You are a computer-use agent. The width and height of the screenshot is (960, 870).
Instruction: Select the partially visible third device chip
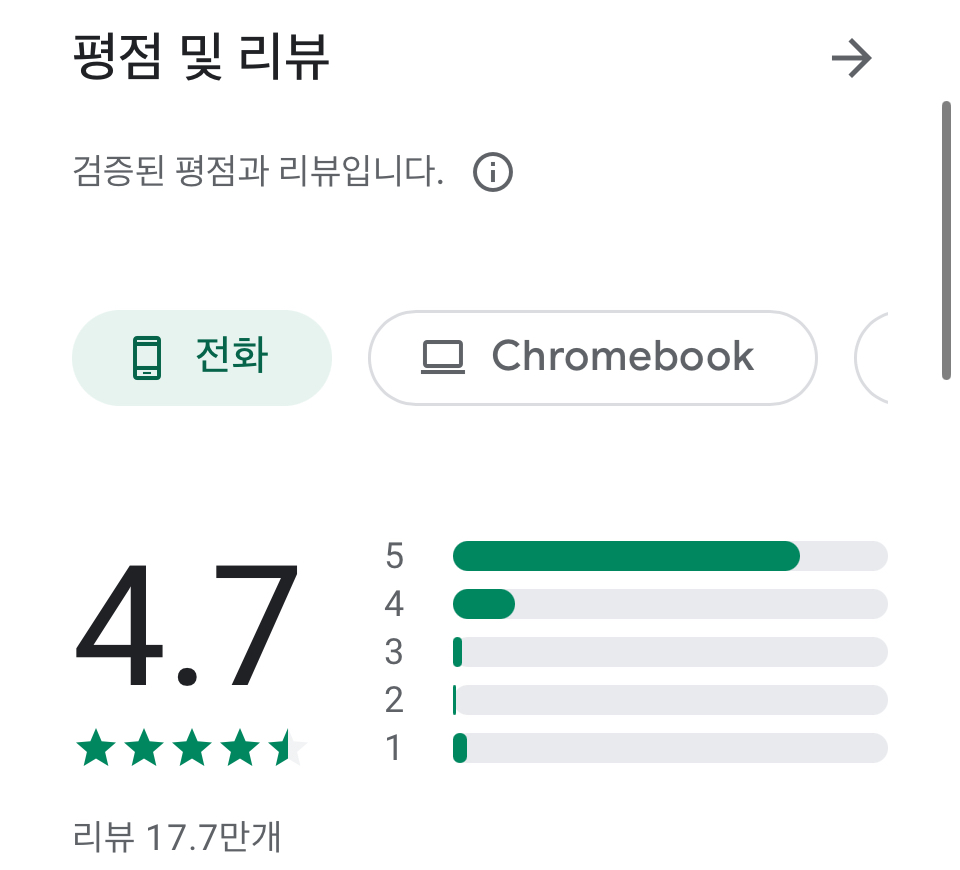(871, 358)
